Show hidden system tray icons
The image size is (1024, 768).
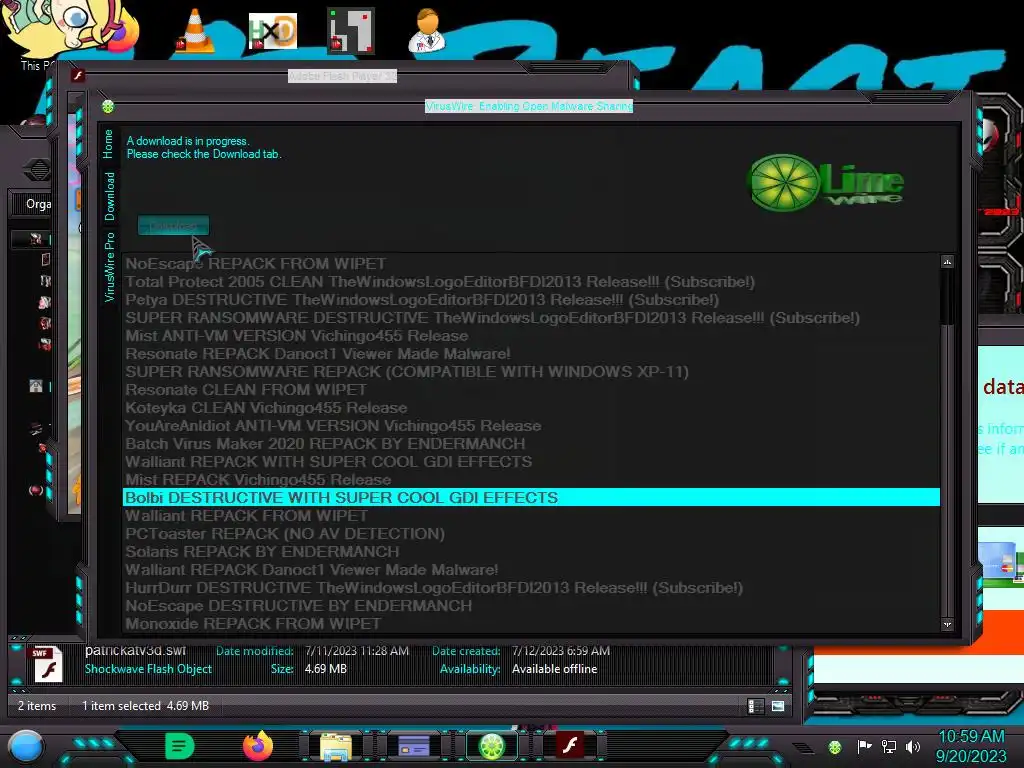(804, 748)
